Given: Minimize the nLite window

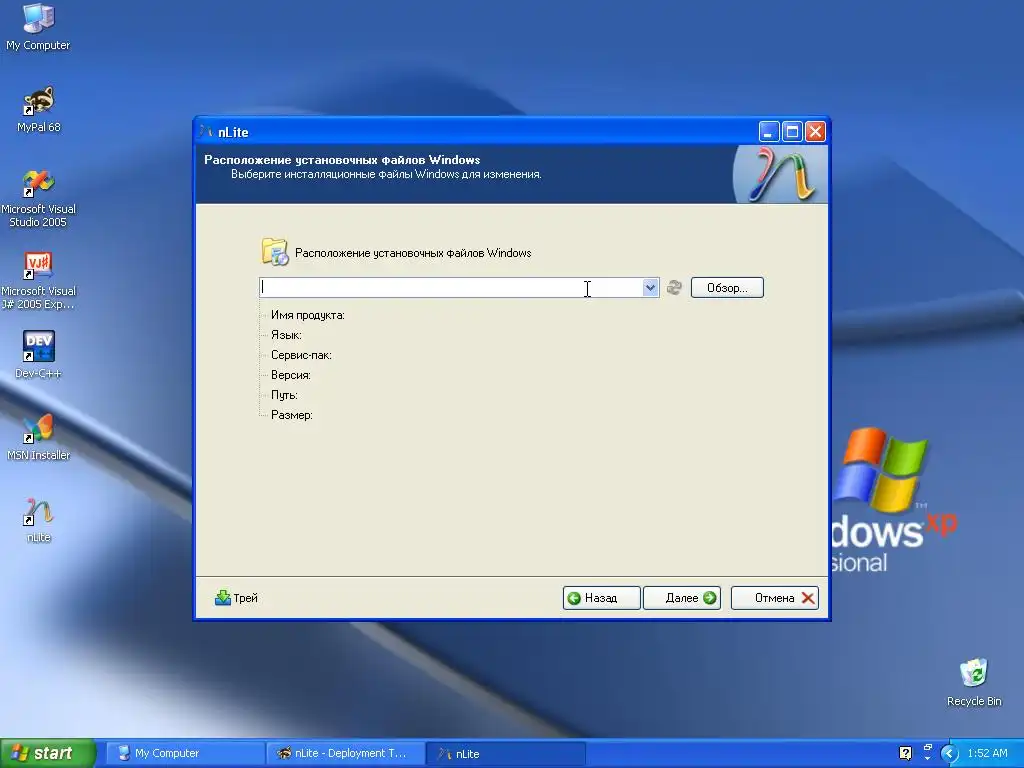Looking at the screenshot, I should pos(769,131).
